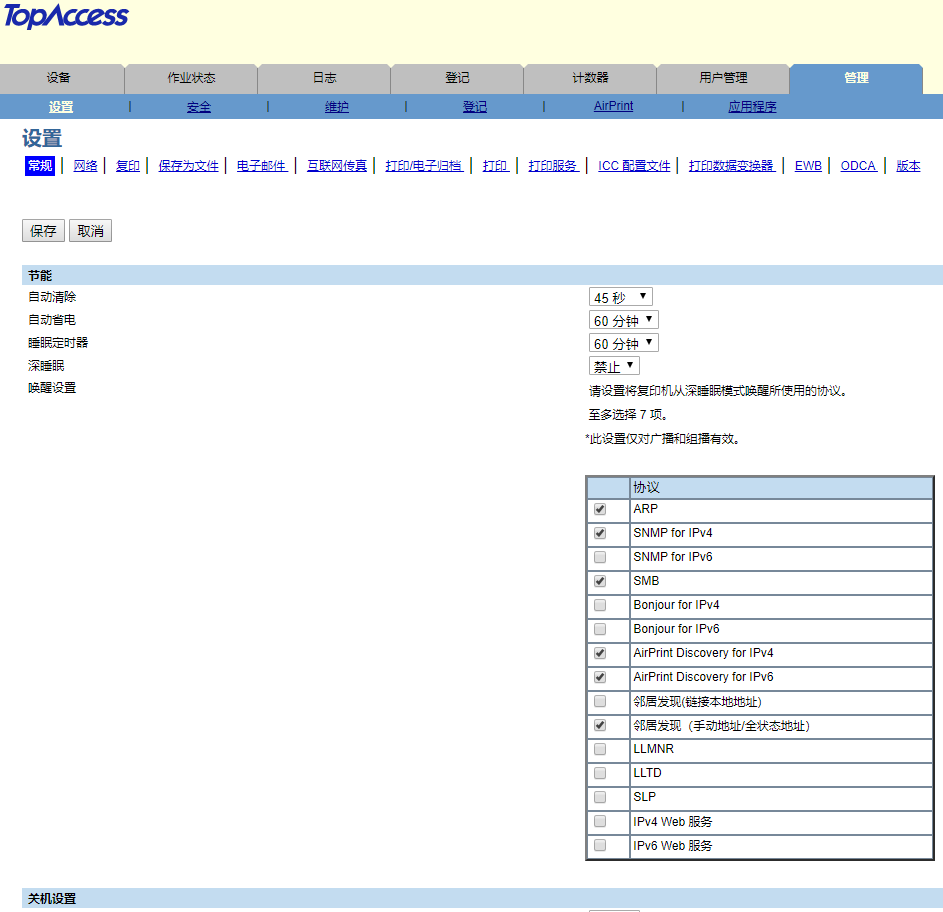Uncheck the SMB protocol checkbox
This screenshot has height=912, width=943.
pyautogui.click(x=600, y=581)
